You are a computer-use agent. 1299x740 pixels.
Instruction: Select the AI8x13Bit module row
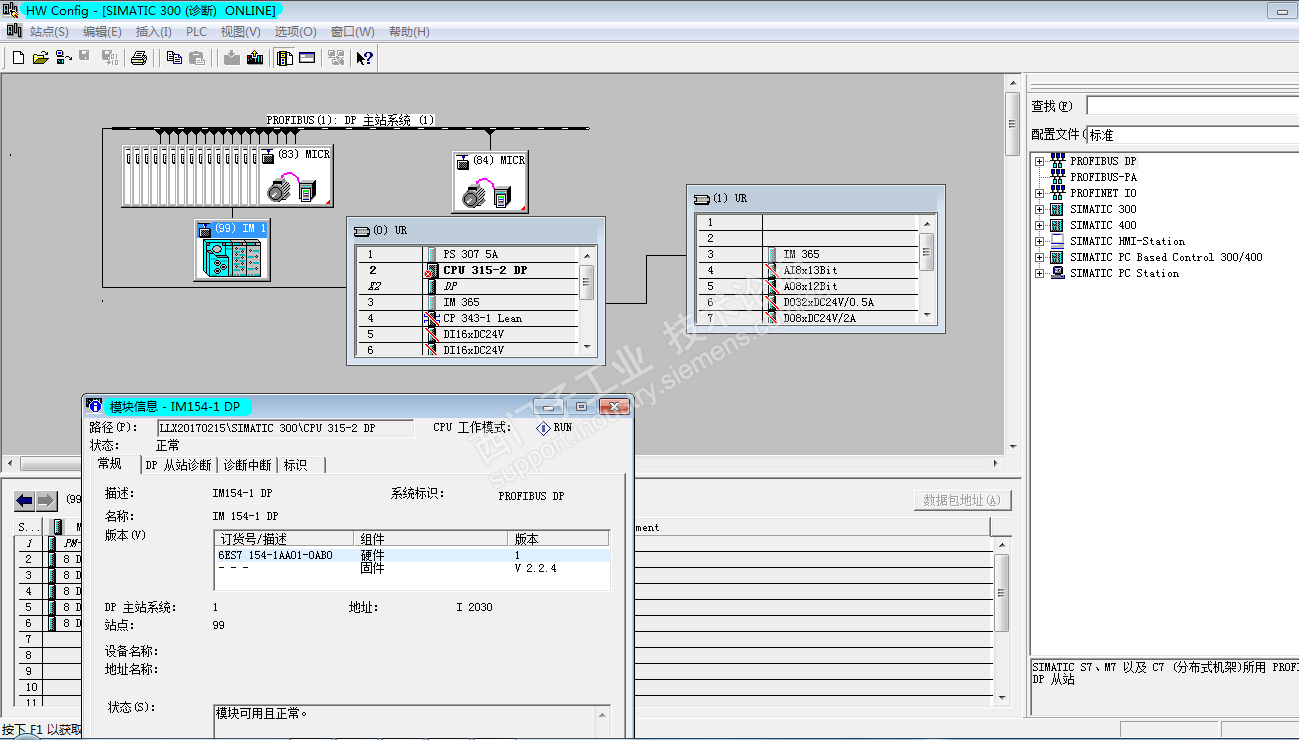[x=809, y=270]
